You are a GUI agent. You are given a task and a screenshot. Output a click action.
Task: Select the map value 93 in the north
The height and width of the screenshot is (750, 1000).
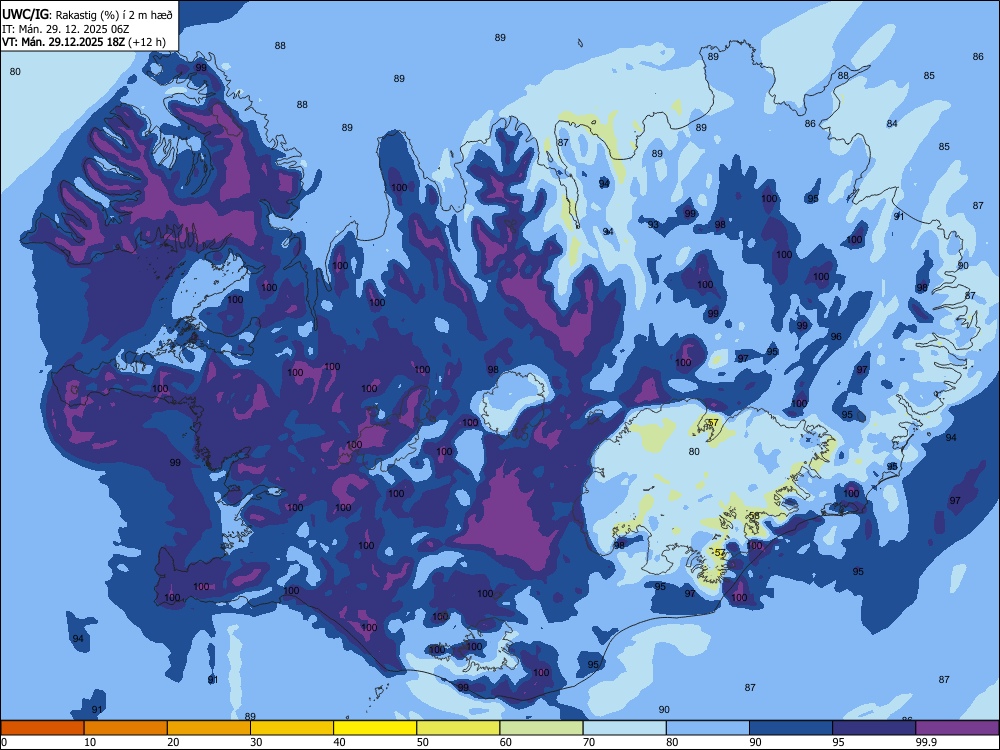pyautogui.click(x=653, y=224)
